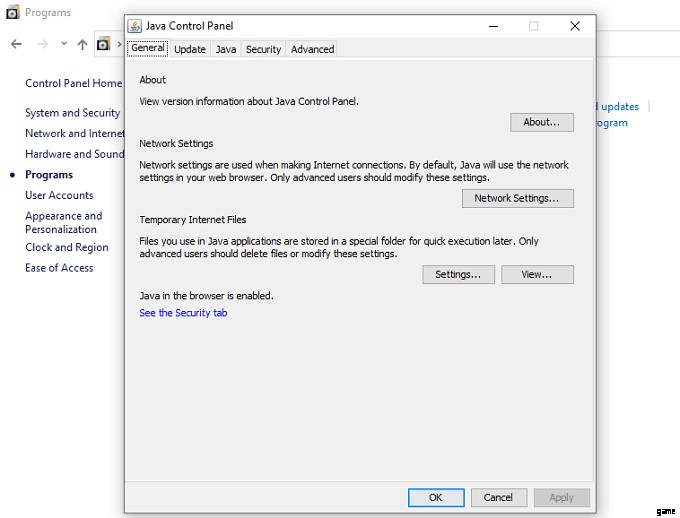The height and width of the screenshot is (518, 680).
Task: Confirm with the OK button
Action: [436, 497]
